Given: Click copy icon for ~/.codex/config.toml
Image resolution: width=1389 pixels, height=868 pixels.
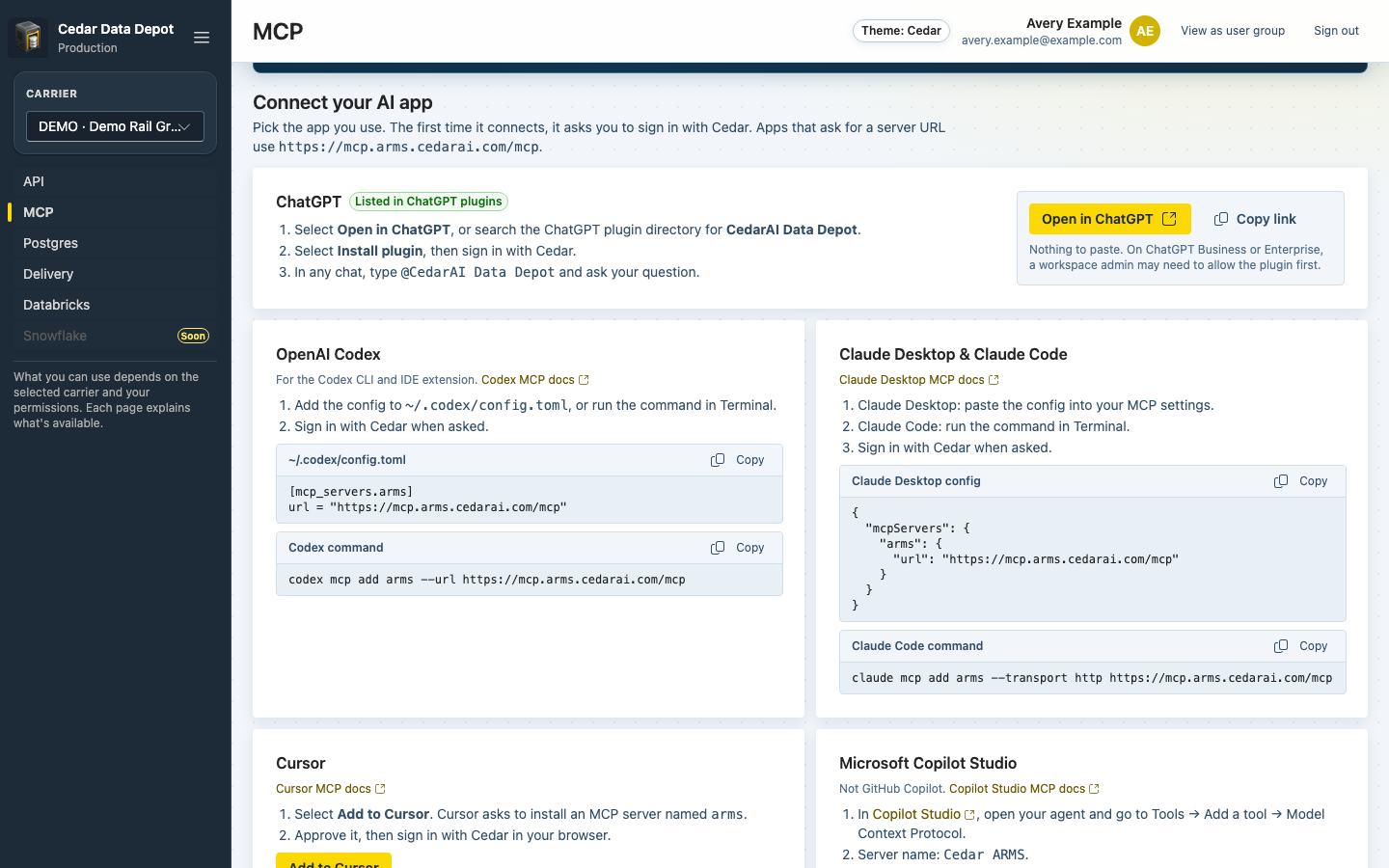Looking at the screenshot, I should coord(718,460).
